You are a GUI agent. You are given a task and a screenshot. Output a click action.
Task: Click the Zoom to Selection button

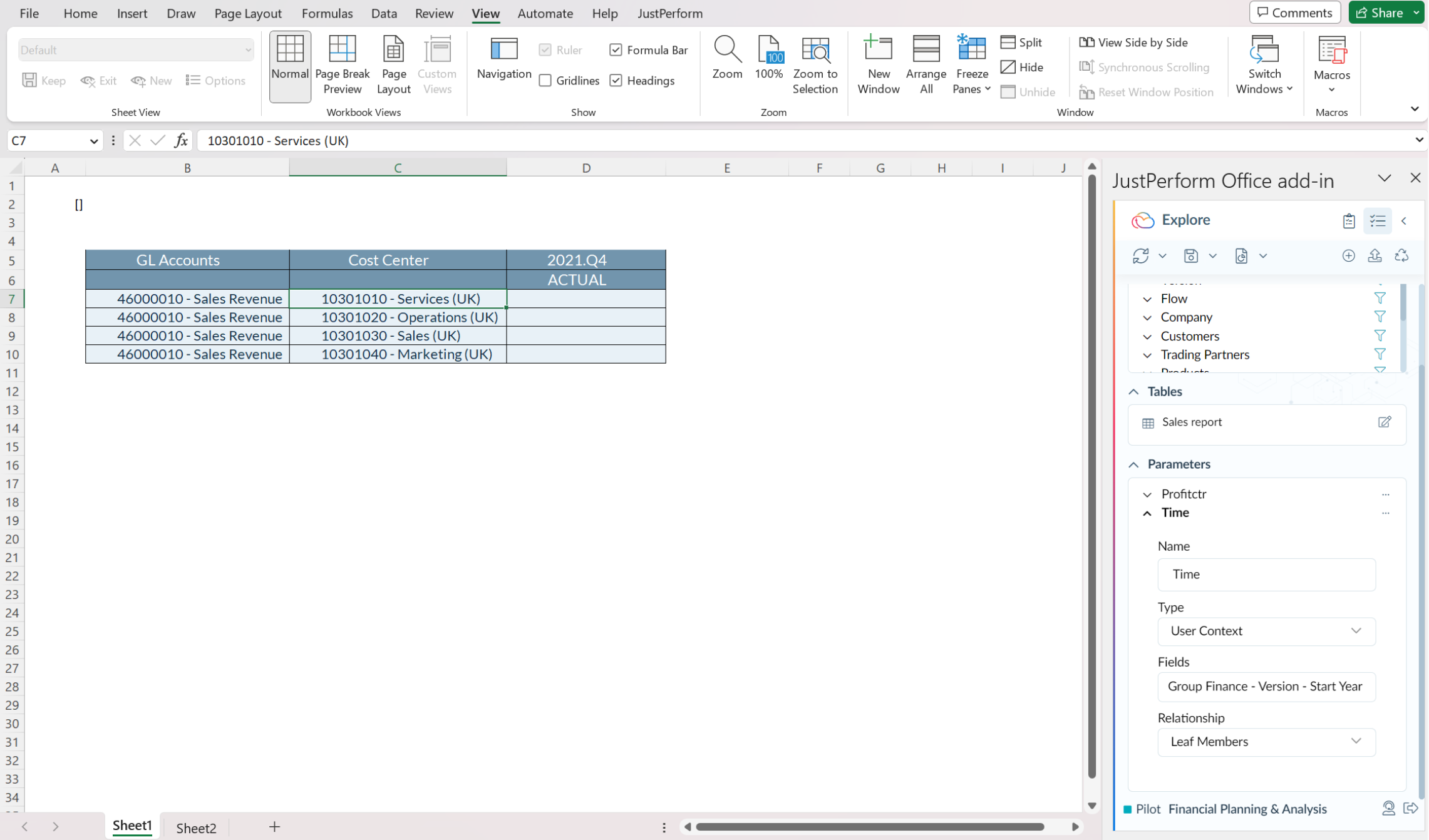tap(815, 64)
